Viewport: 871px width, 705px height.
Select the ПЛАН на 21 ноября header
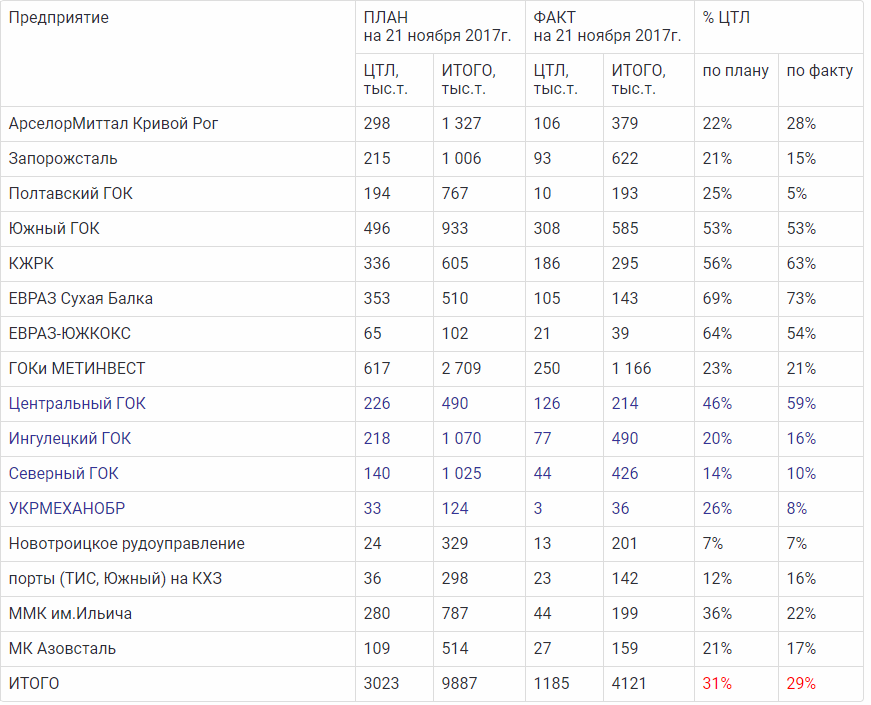[437, 27]
